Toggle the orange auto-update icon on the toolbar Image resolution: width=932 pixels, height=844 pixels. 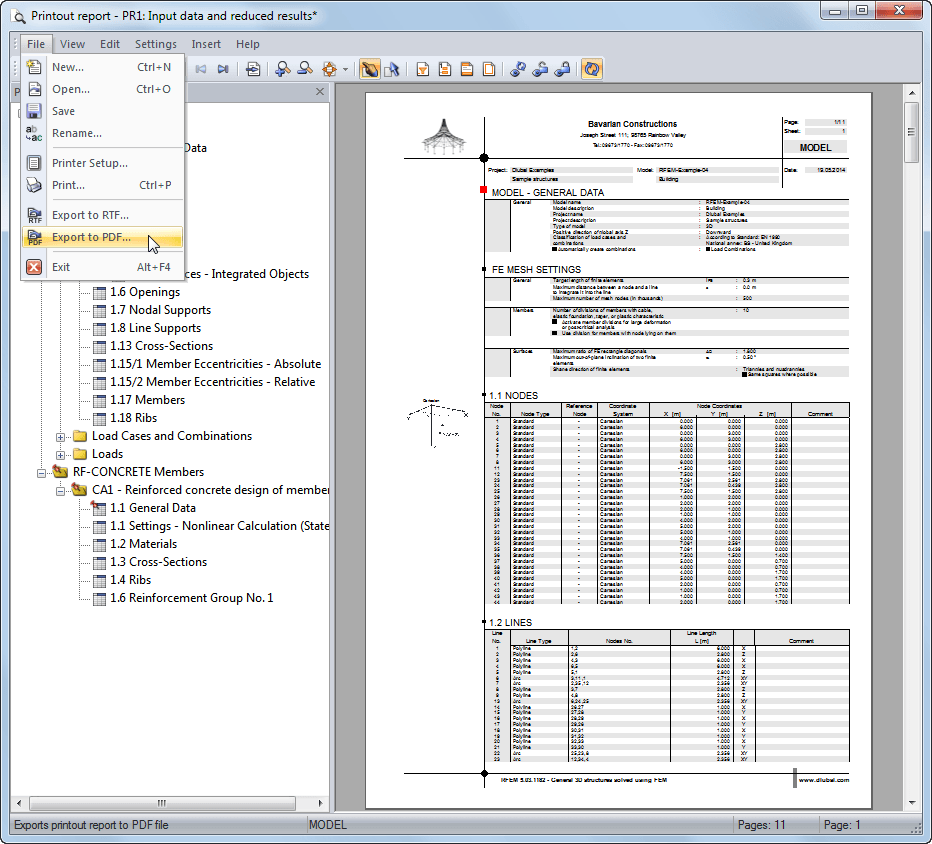pos(591,69)
